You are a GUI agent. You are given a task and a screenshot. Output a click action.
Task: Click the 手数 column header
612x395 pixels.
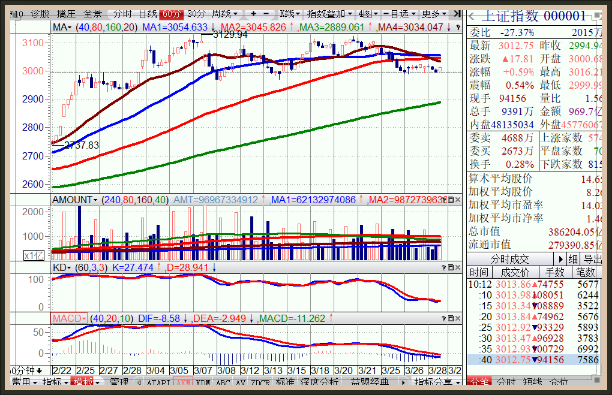pos(555,272)
